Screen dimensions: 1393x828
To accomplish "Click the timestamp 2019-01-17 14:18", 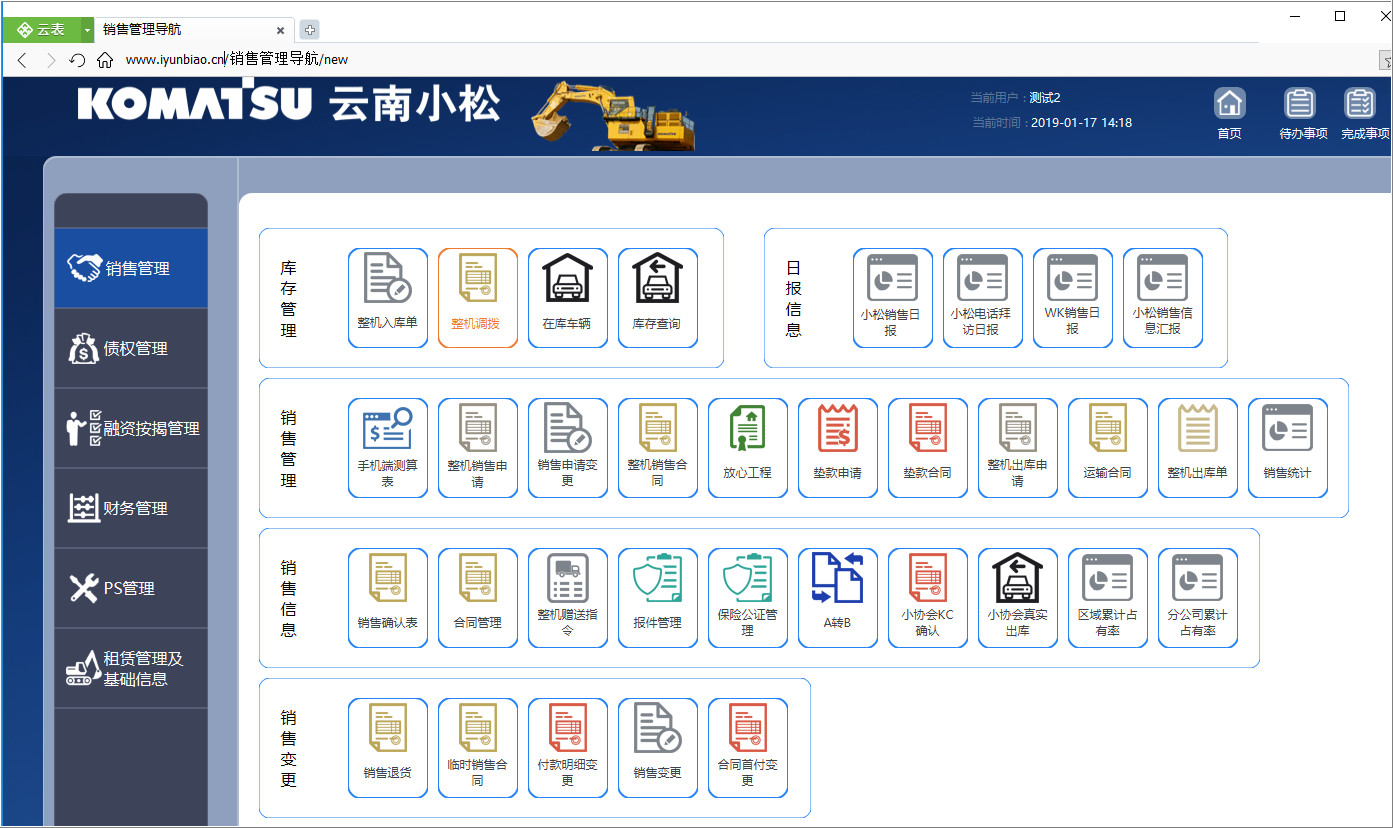I will click(1081, 122).
